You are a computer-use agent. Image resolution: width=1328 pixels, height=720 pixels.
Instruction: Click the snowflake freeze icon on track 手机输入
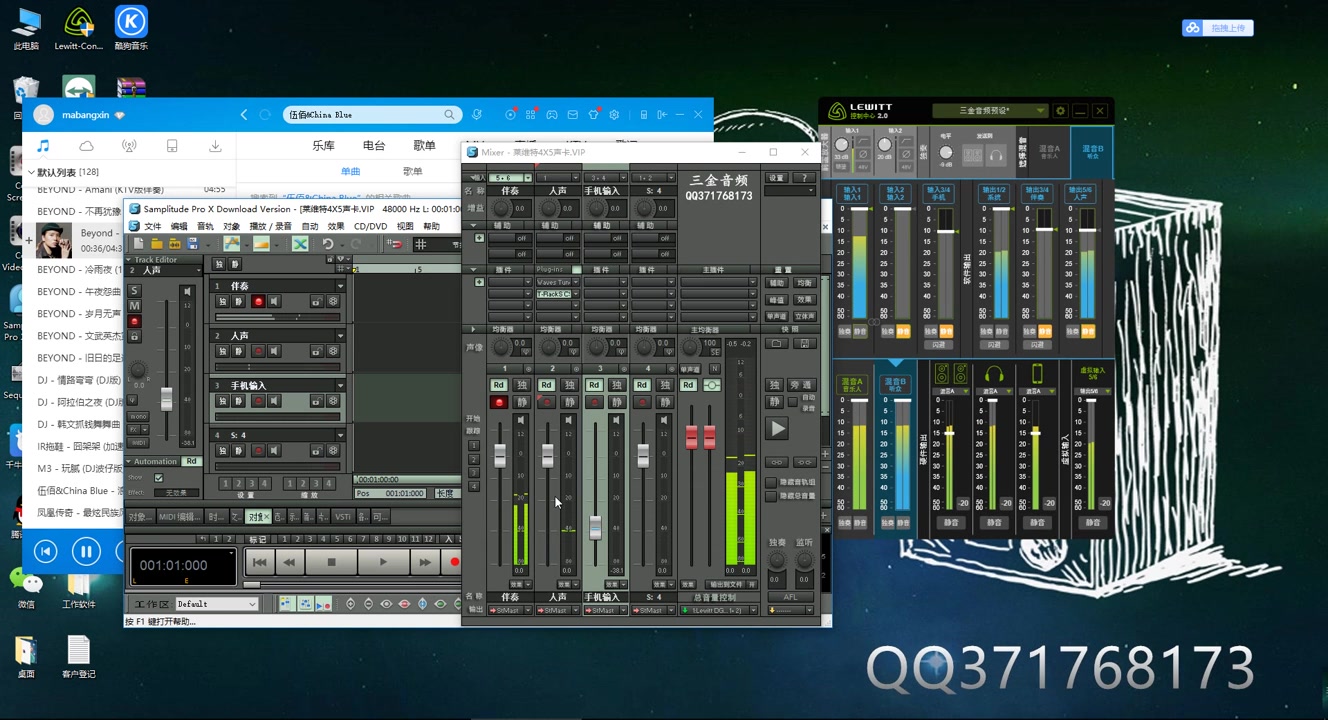tap(333, 401)
